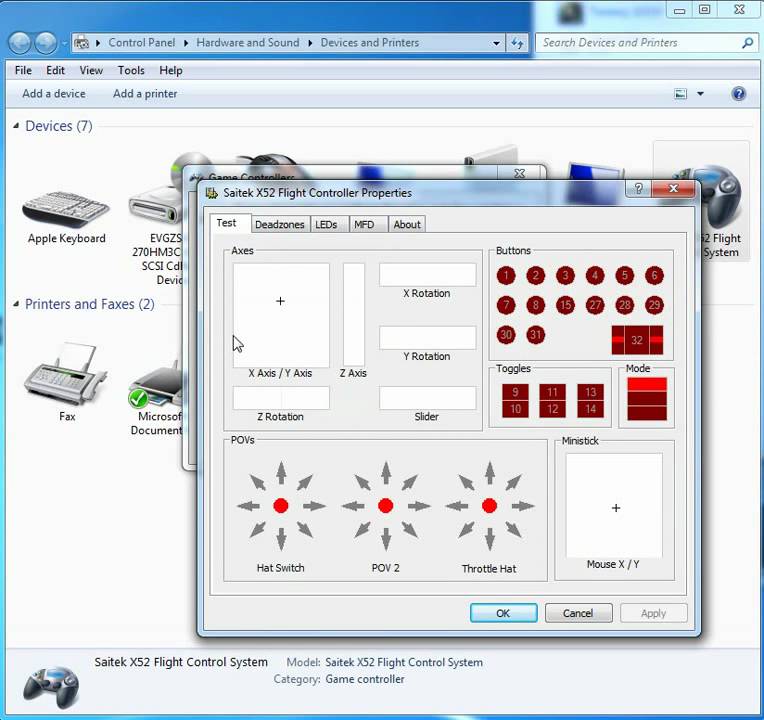Click the Hat Switch center red dot
This screenshot has width=764, height=720.
281,506
